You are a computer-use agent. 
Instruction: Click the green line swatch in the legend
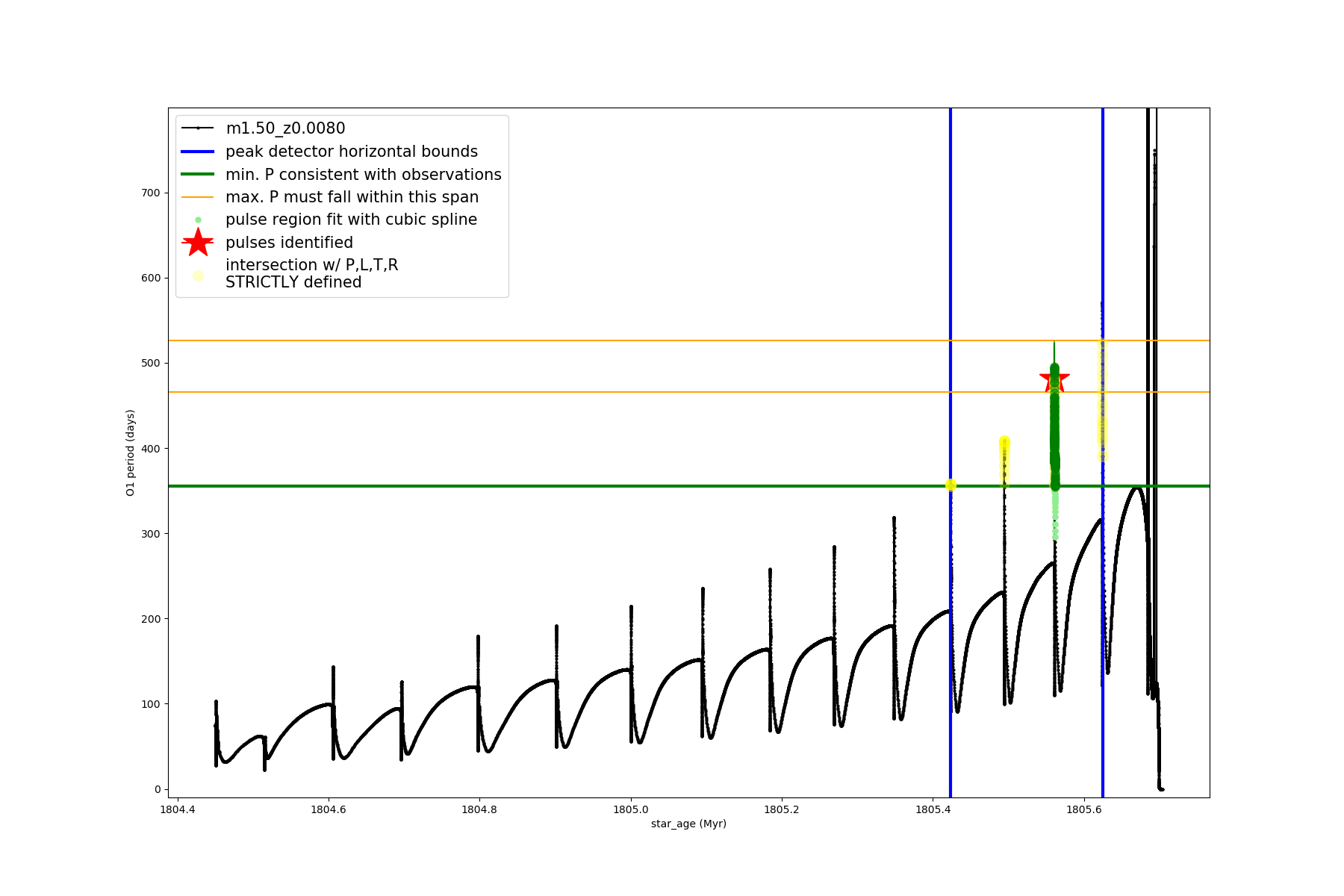click(x=198, y=175)
